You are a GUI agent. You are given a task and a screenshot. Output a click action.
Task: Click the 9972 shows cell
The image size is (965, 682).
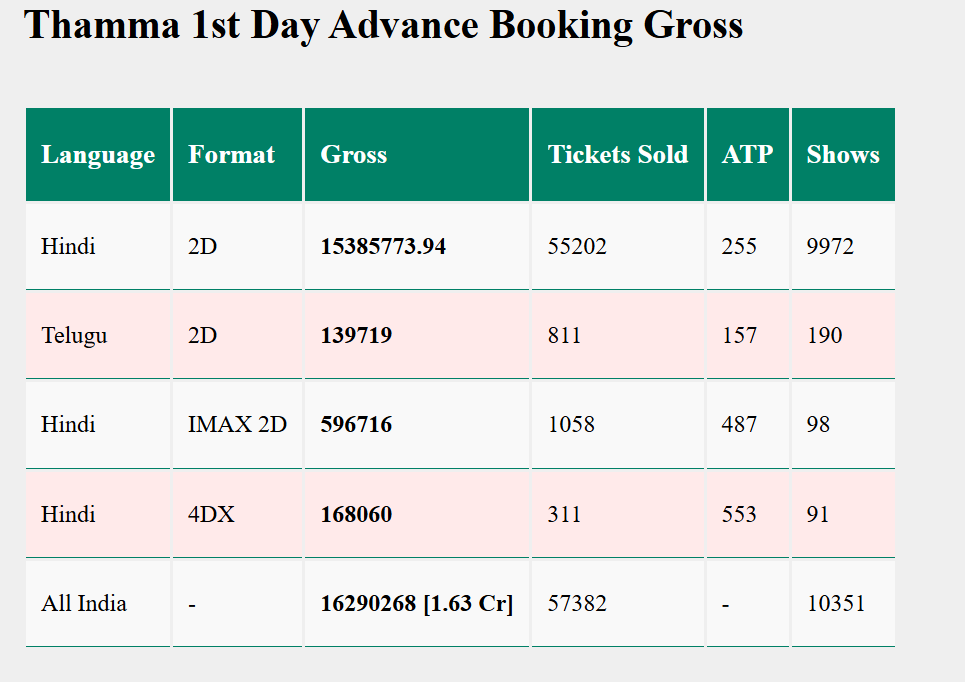(x=830, y=246)
